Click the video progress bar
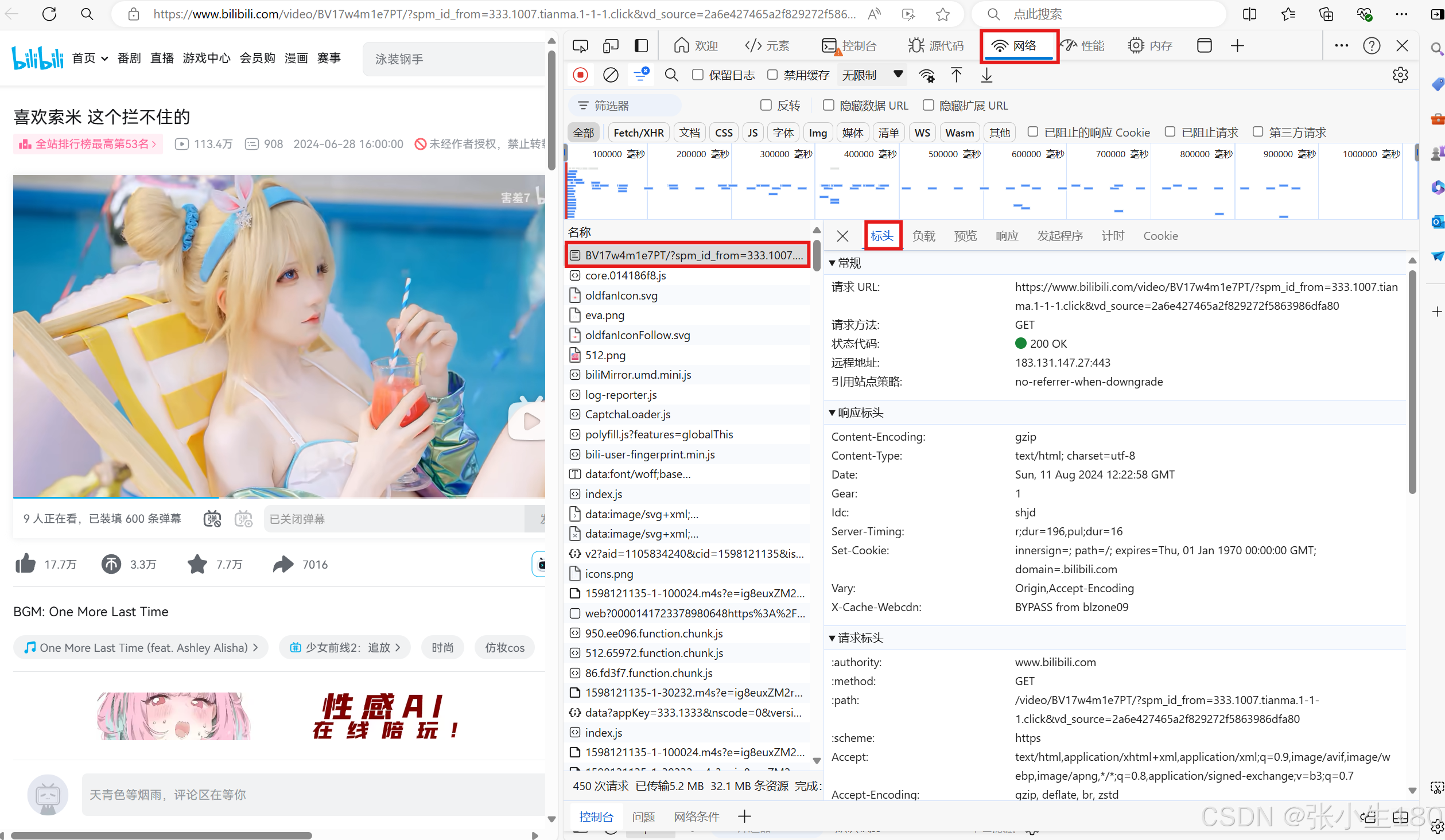 [279, 497]
